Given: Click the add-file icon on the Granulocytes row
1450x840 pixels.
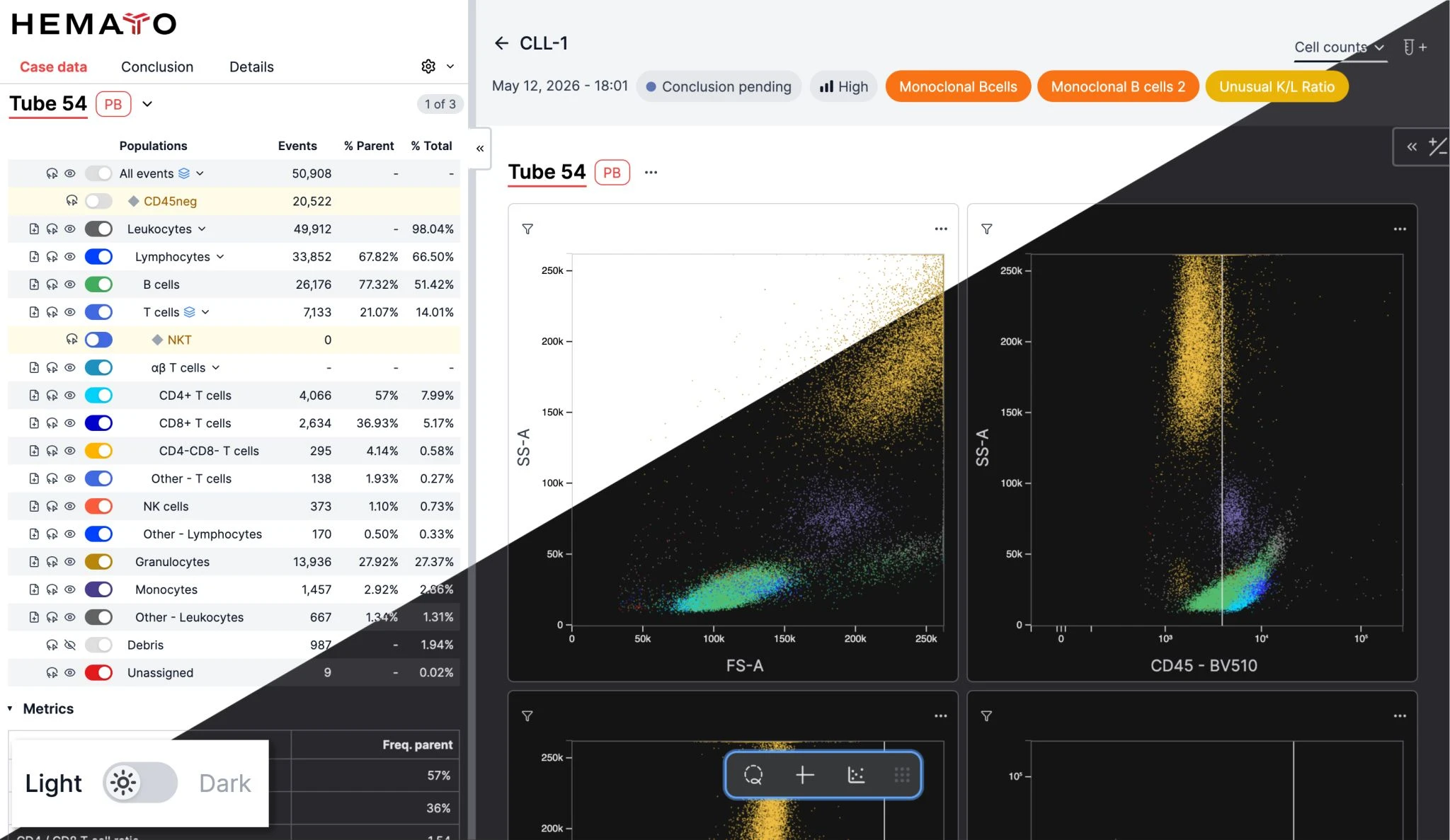Looking at the screenshot, I should point(34,562).
